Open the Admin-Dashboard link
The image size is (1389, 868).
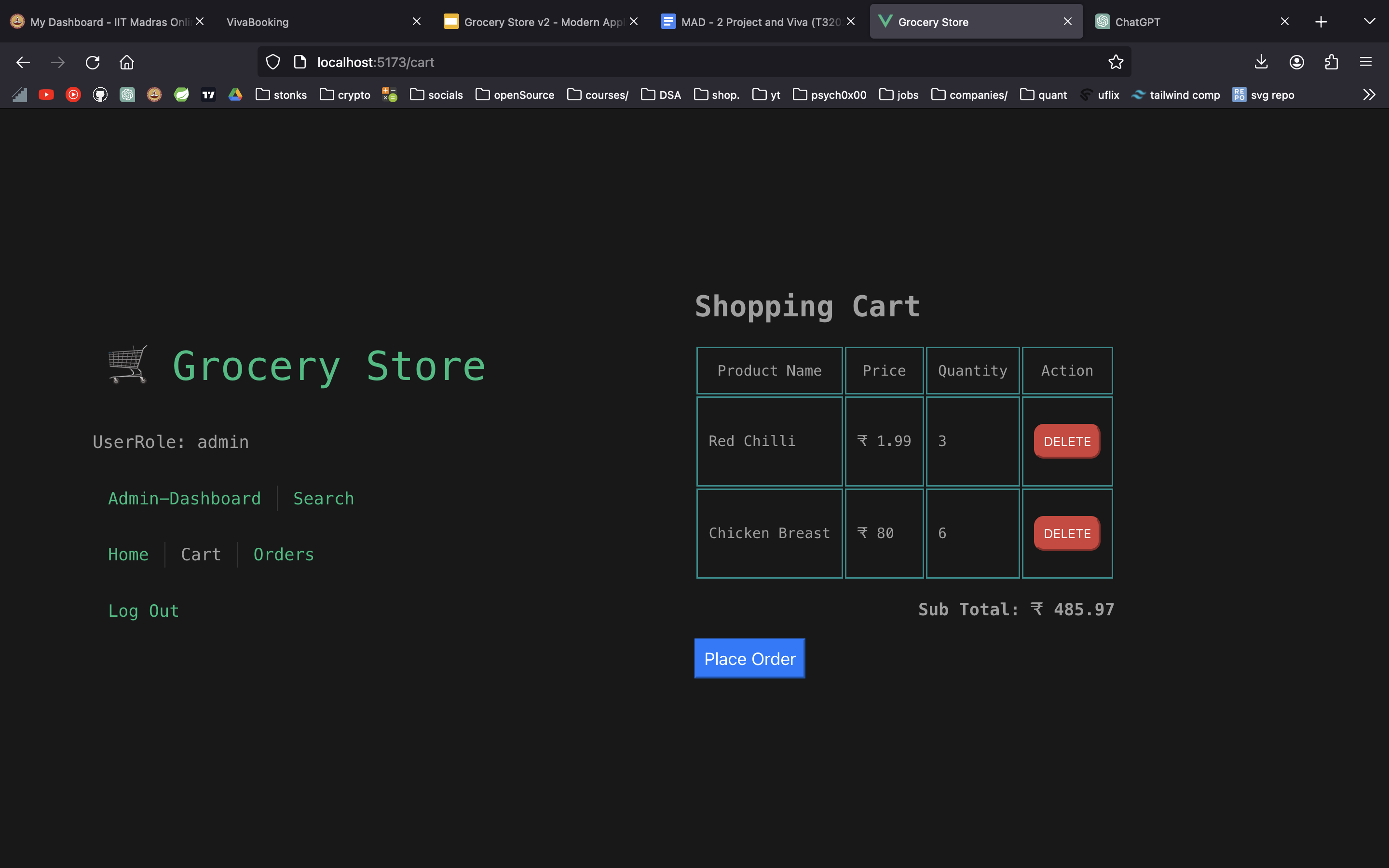pyautogui.click(x=184, y=498)
